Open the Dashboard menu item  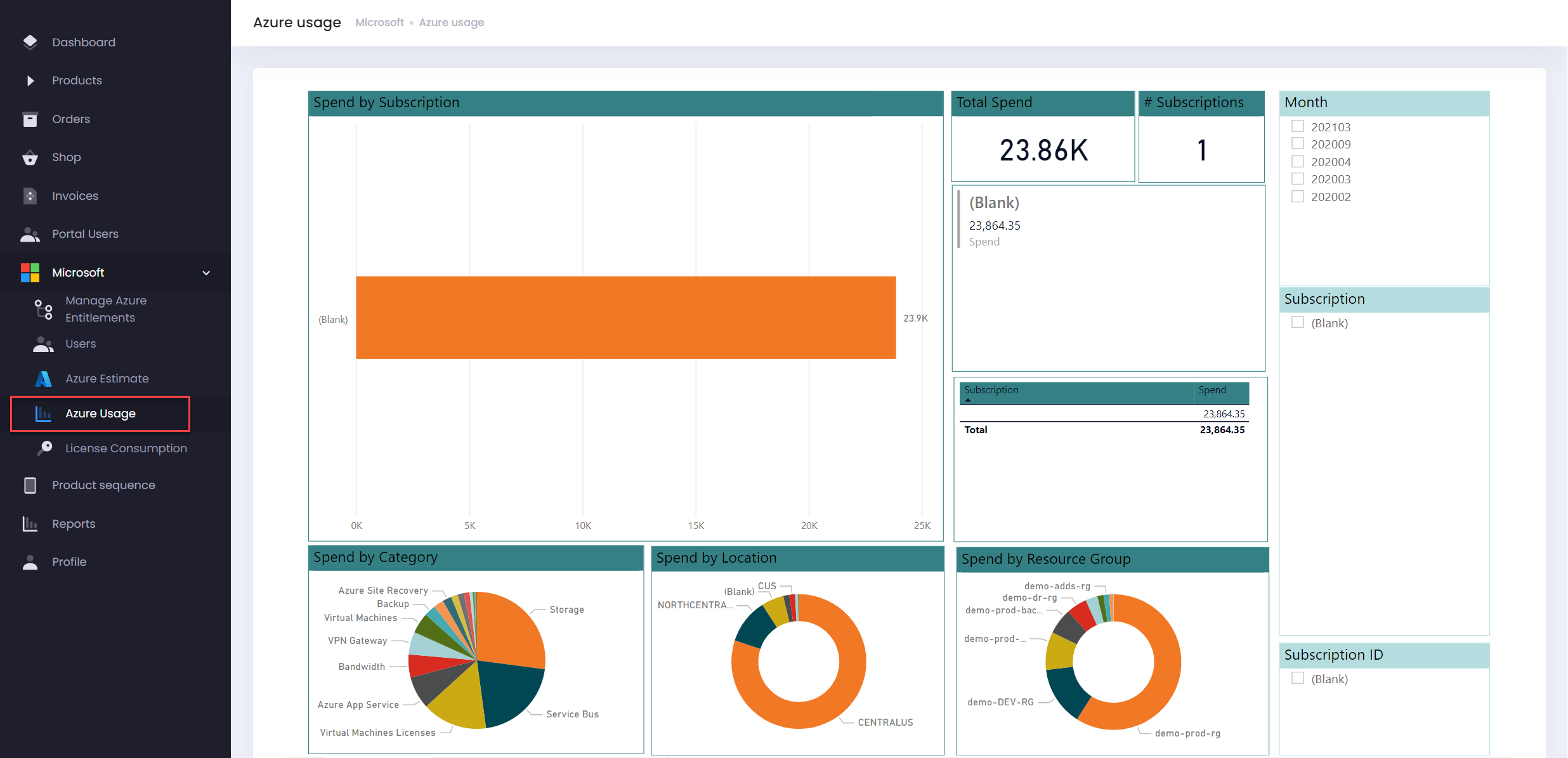84,42
